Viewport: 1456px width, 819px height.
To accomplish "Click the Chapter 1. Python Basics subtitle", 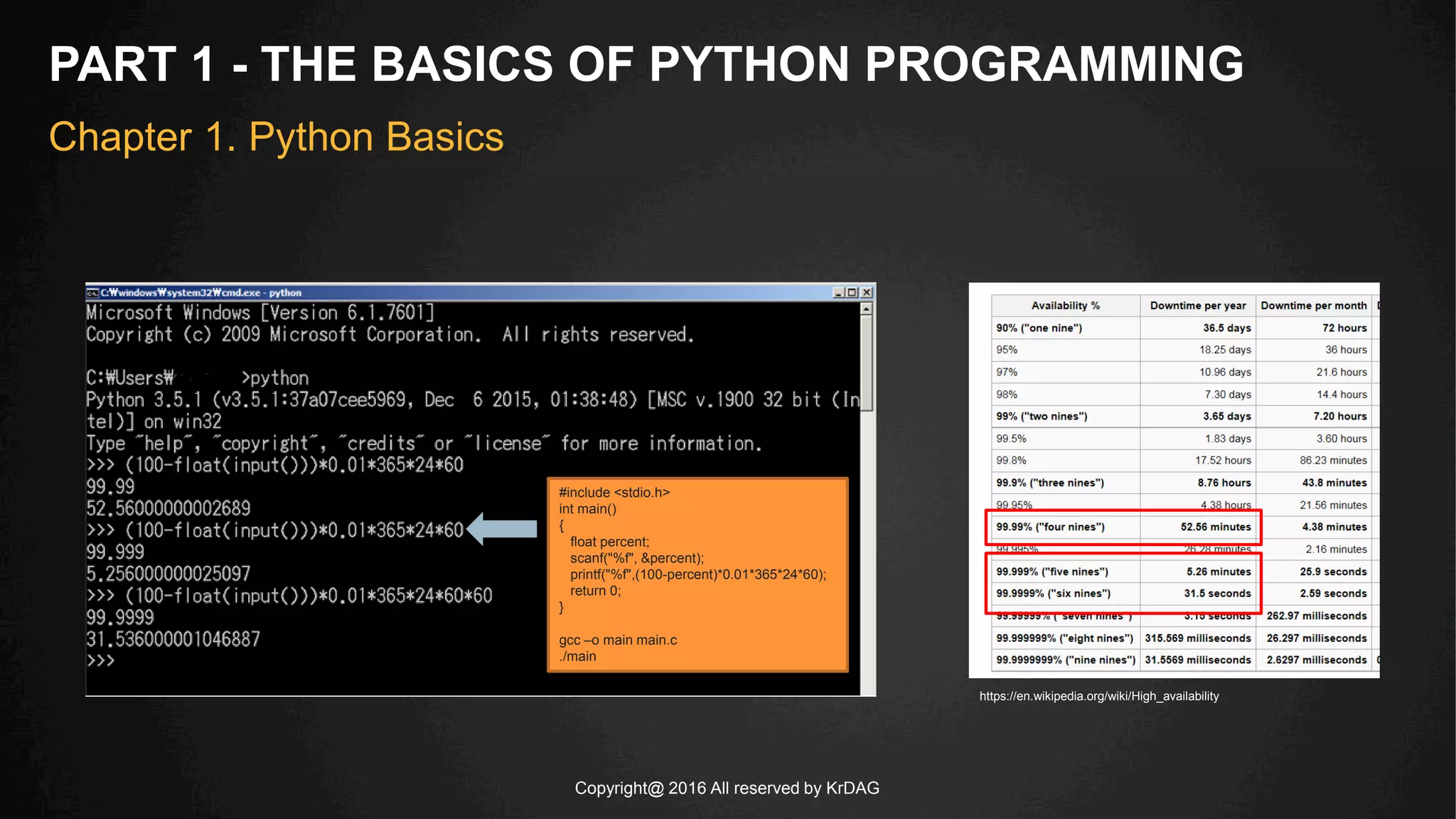I will coord(276,136).
